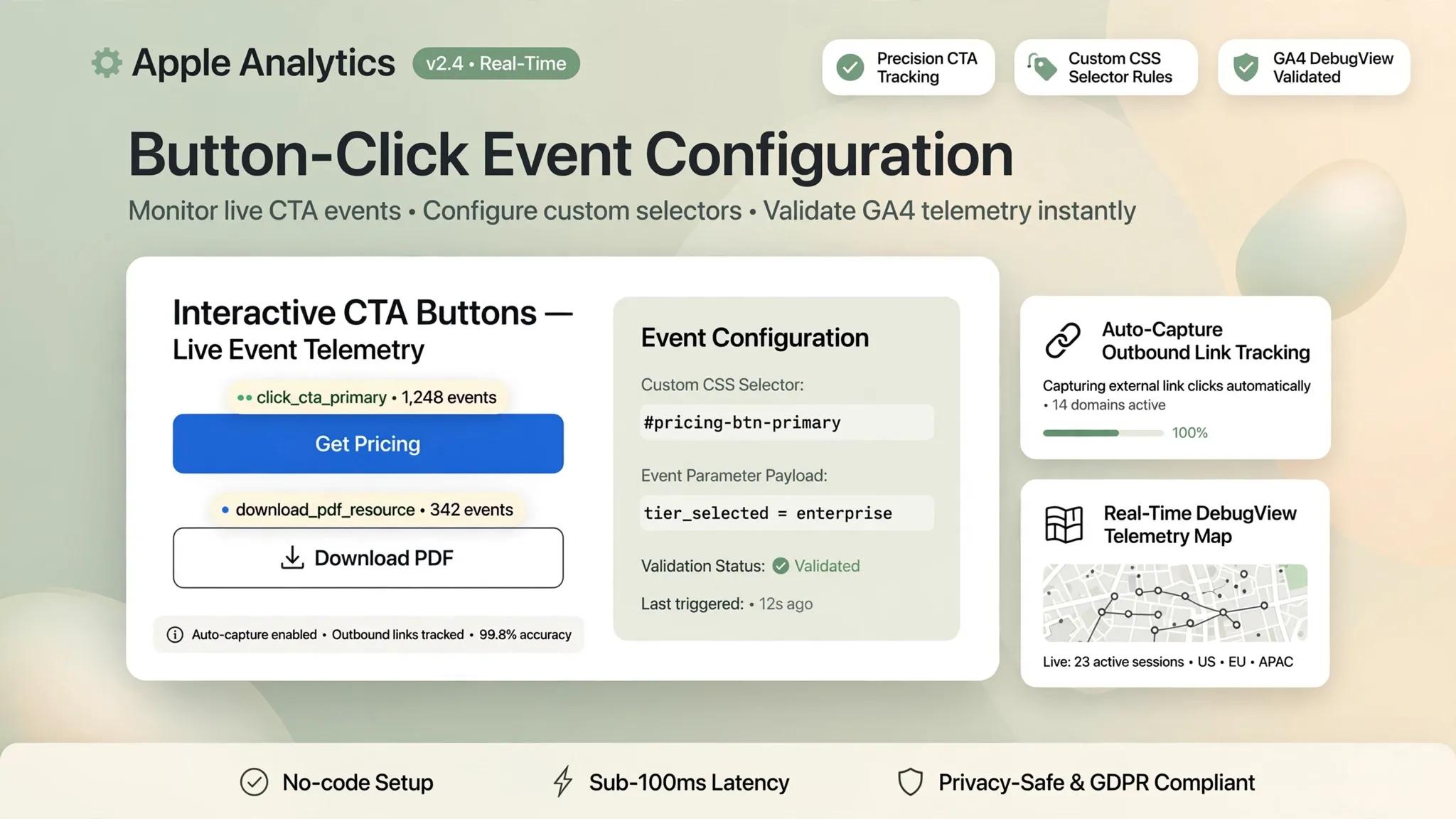Click the gear logo beside Apple Analytics
This screenshot has height=819, width=1456.
(x=107, y=63)
